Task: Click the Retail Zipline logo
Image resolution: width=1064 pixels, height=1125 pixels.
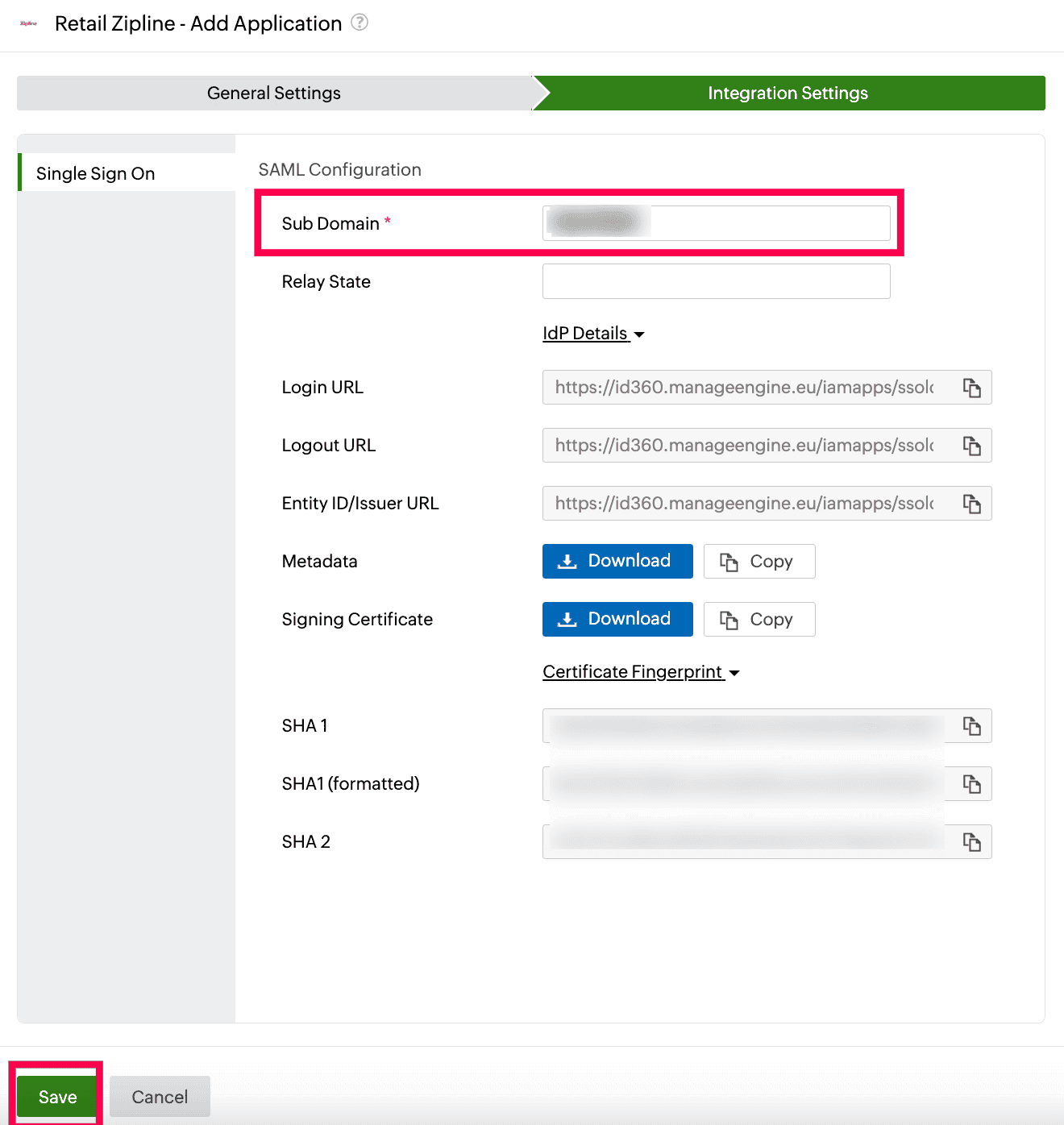Action: tap(28, 23)
